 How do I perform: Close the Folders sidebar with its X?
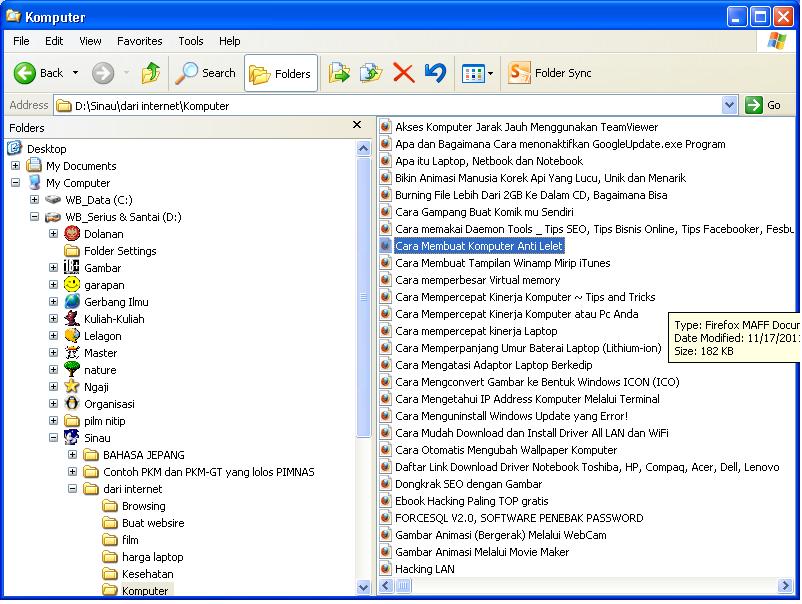[357, 125]
